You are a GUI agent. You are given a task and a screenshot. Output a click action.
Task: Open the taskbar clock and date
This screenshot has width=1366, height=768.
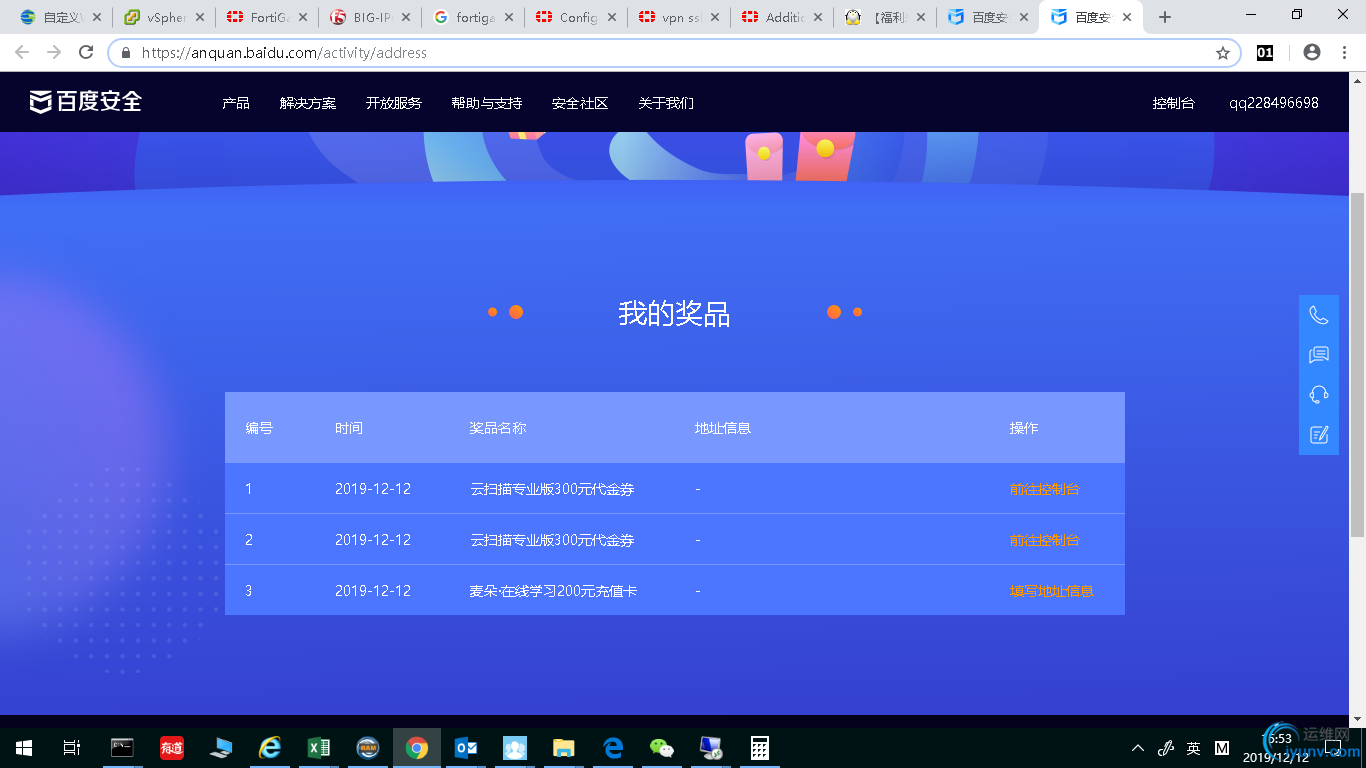[1276, 748]
